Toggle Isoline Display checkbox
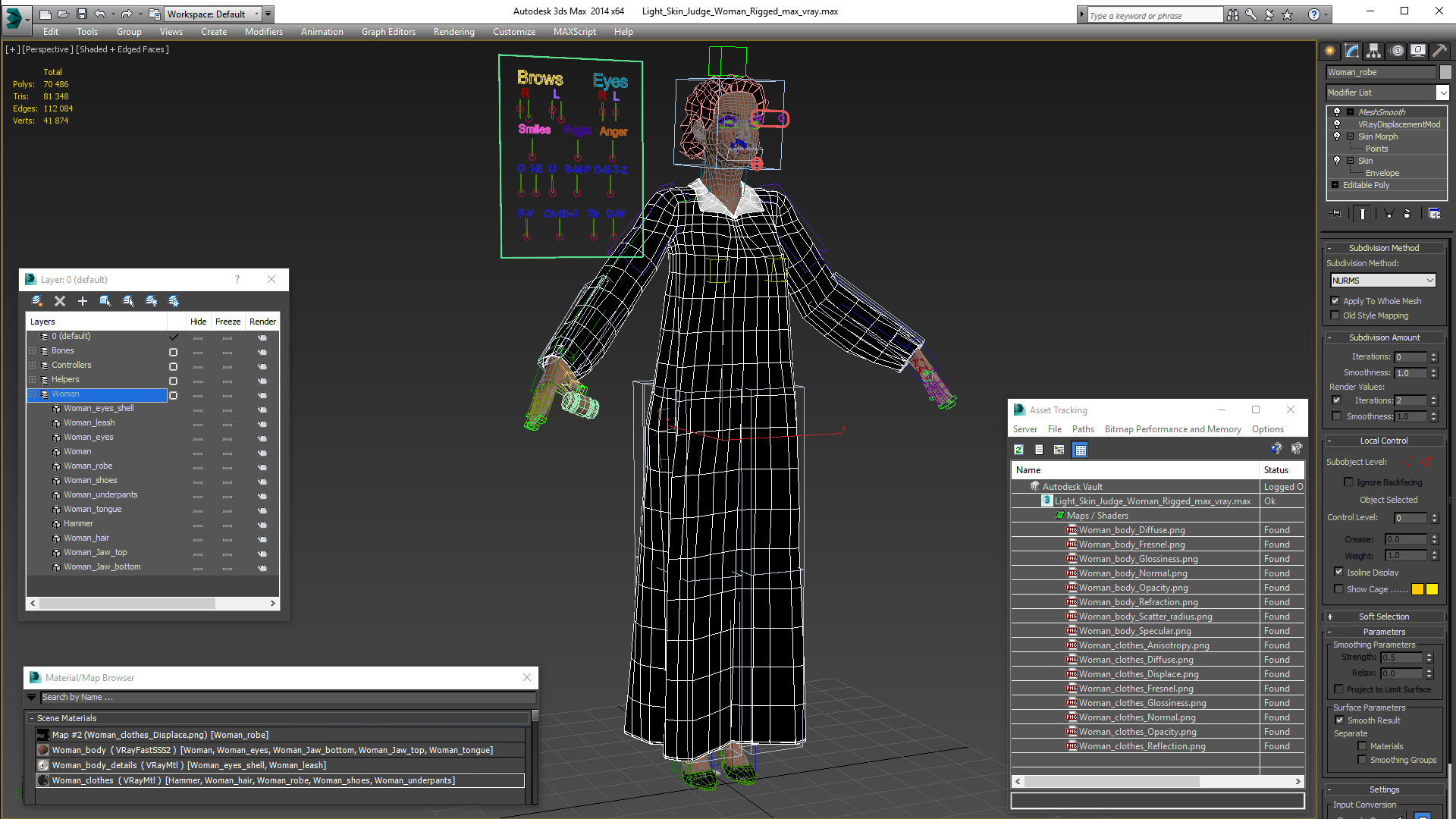1456x819 pixels. (1338, 572)
